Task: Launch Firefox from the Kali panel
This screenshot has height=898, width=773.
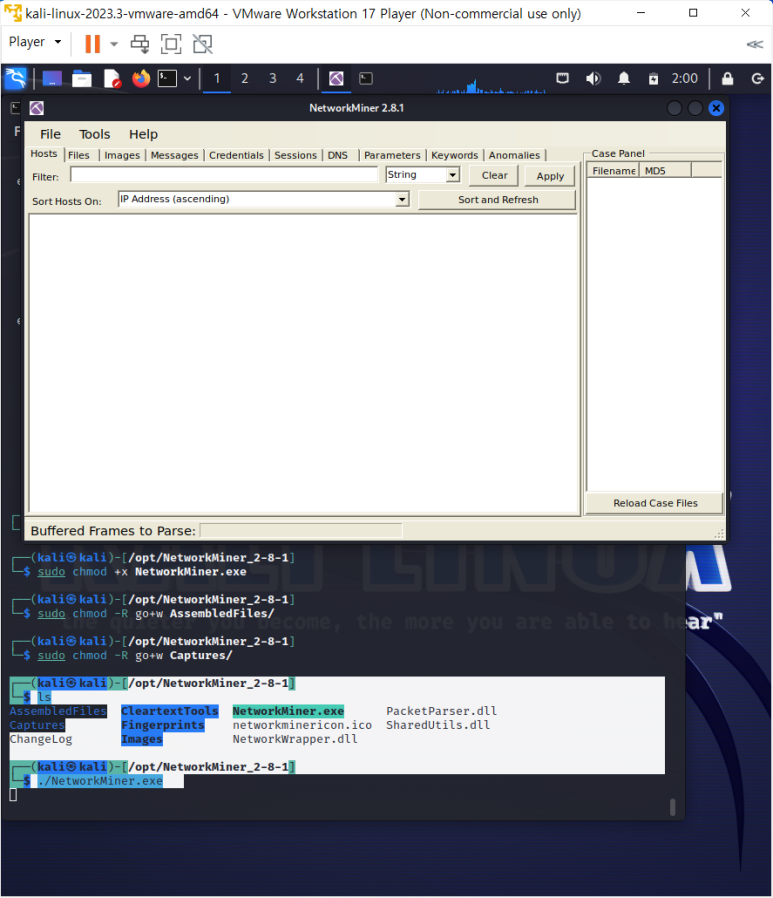Action: [x=141, y=78]
